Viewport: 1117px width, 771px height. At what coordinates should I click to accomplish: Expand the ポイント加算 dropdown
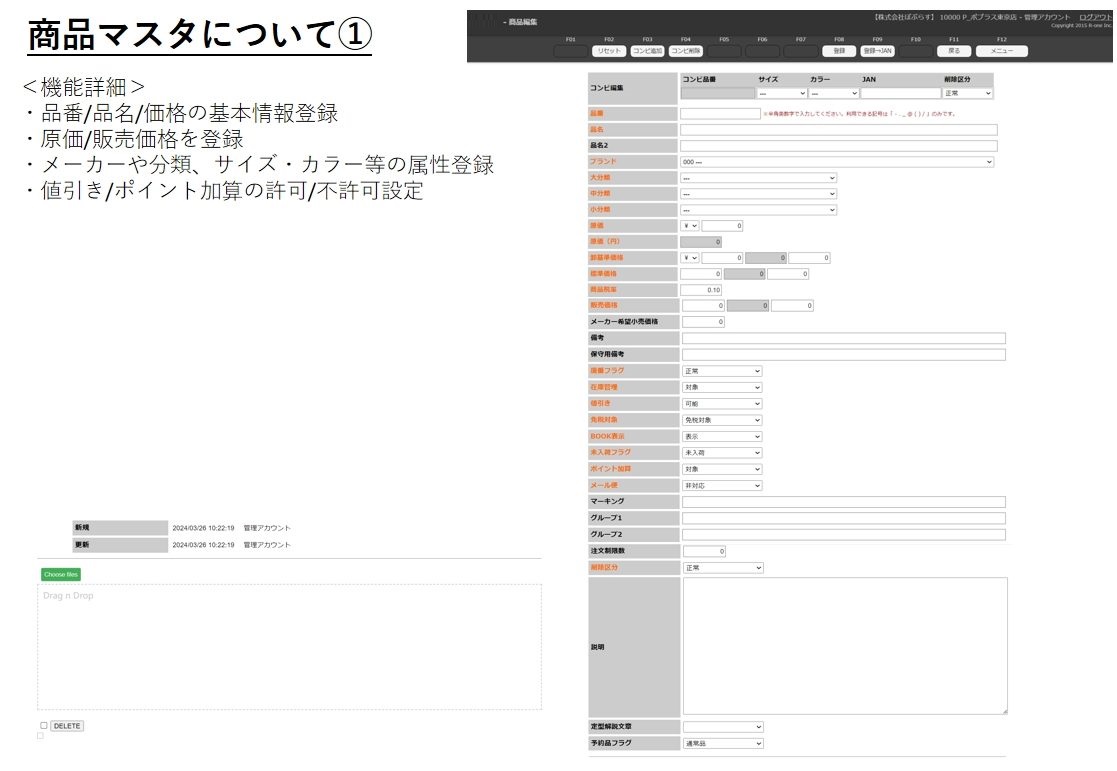722,469
